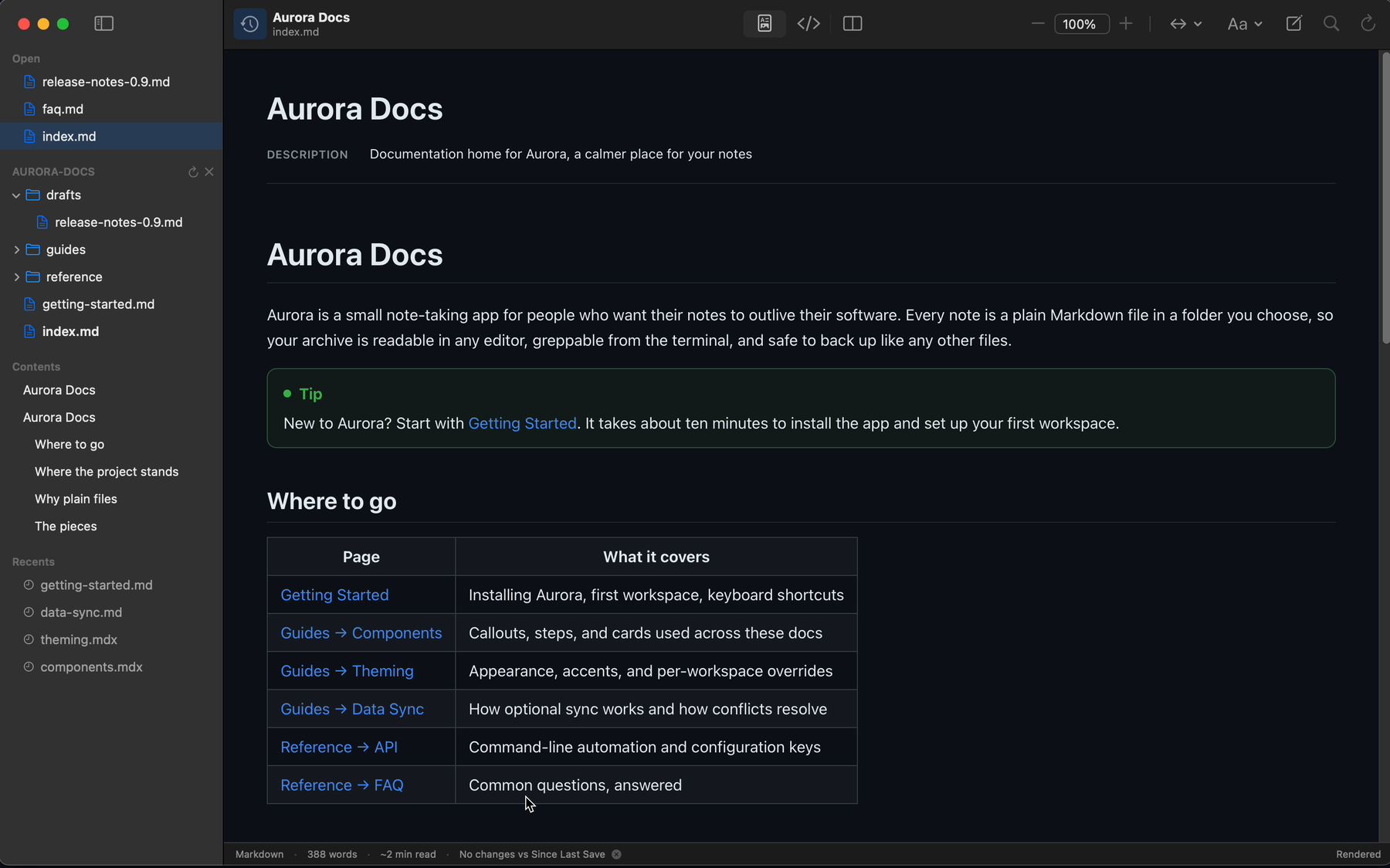Select index.md in the file tree
This screenshot has height=868, width=1390.
click(111, 331)
